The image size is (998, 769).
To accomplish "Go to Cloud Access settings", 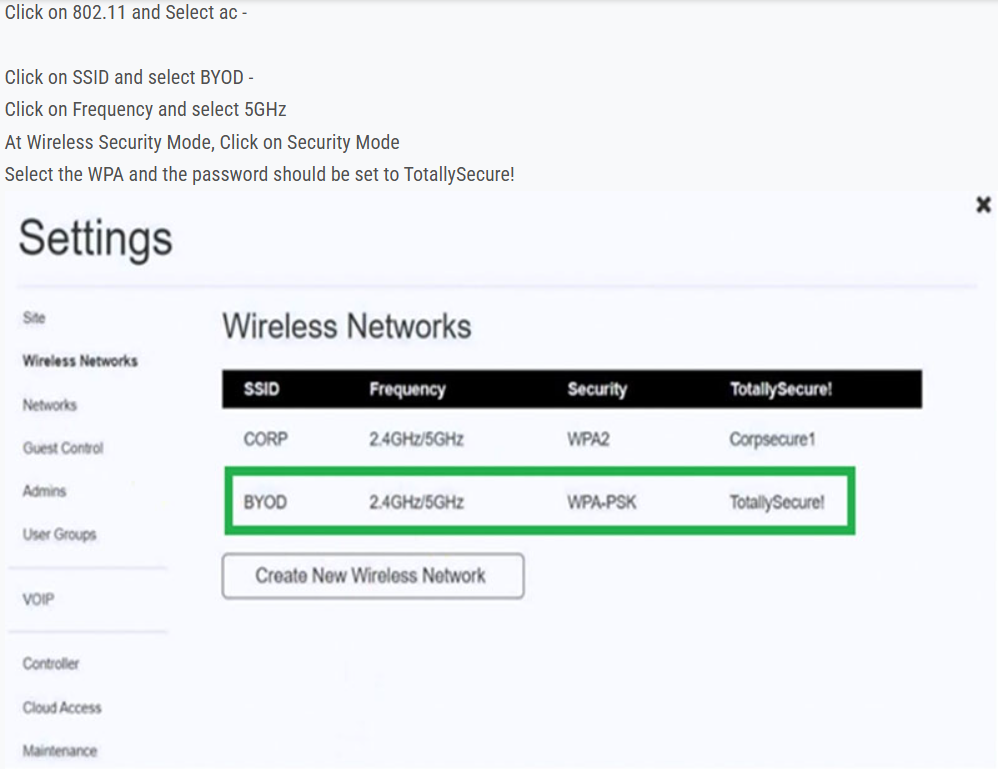I will coord(62,708).
